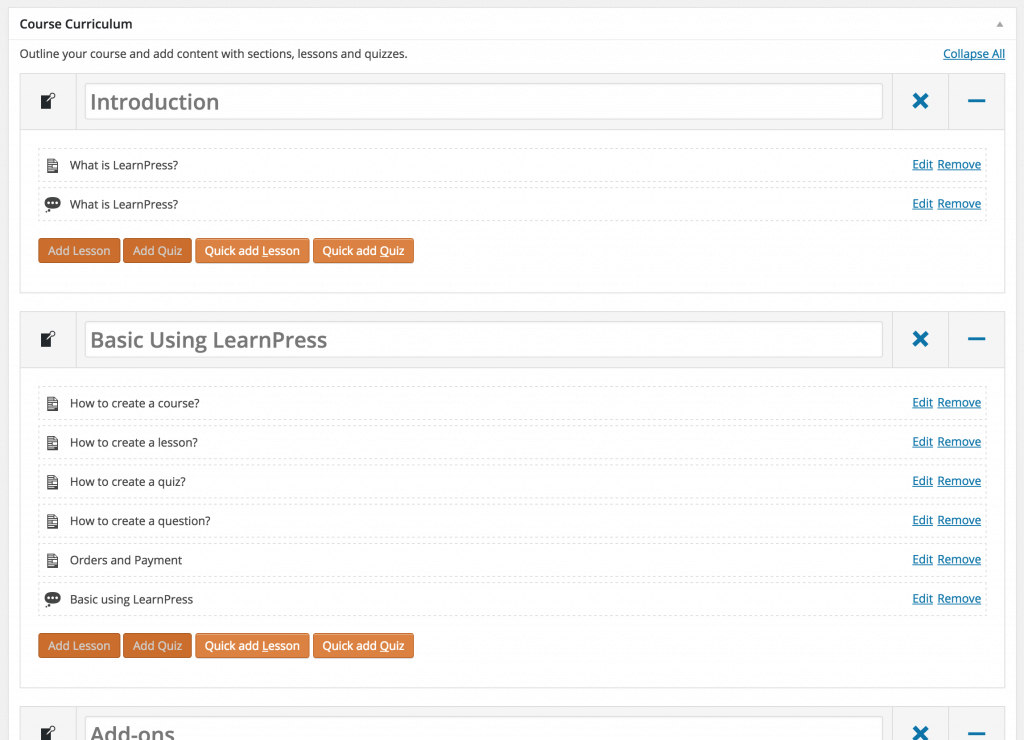Edit How to create a quiz? lesson
Viewport: 1024px width, 740px height.
922,481
